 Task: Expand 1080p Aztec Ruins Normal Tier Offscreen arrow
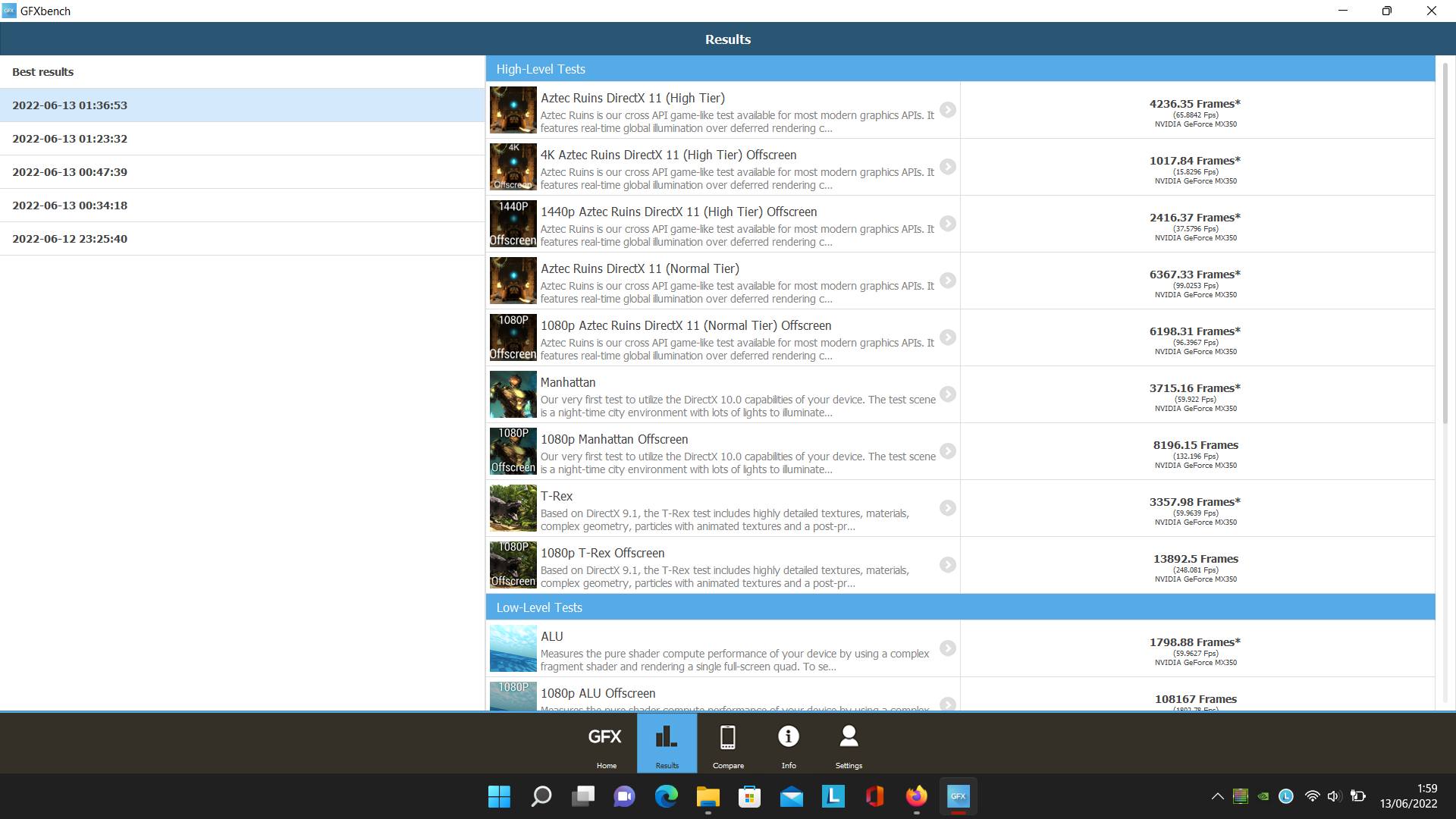948,337
